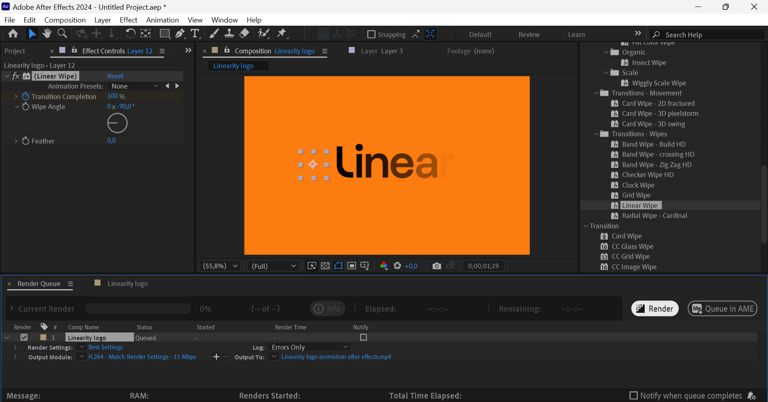The height and width of the screenshot is (402, 768).
Task: Click the Wipe Angle stopwatch icon
Action: click(25, 106)
